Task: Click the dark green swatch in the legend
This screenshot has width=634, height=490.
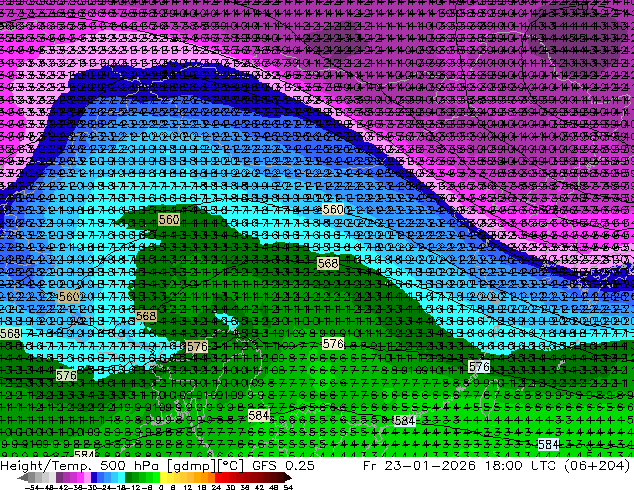Action: 129,478
